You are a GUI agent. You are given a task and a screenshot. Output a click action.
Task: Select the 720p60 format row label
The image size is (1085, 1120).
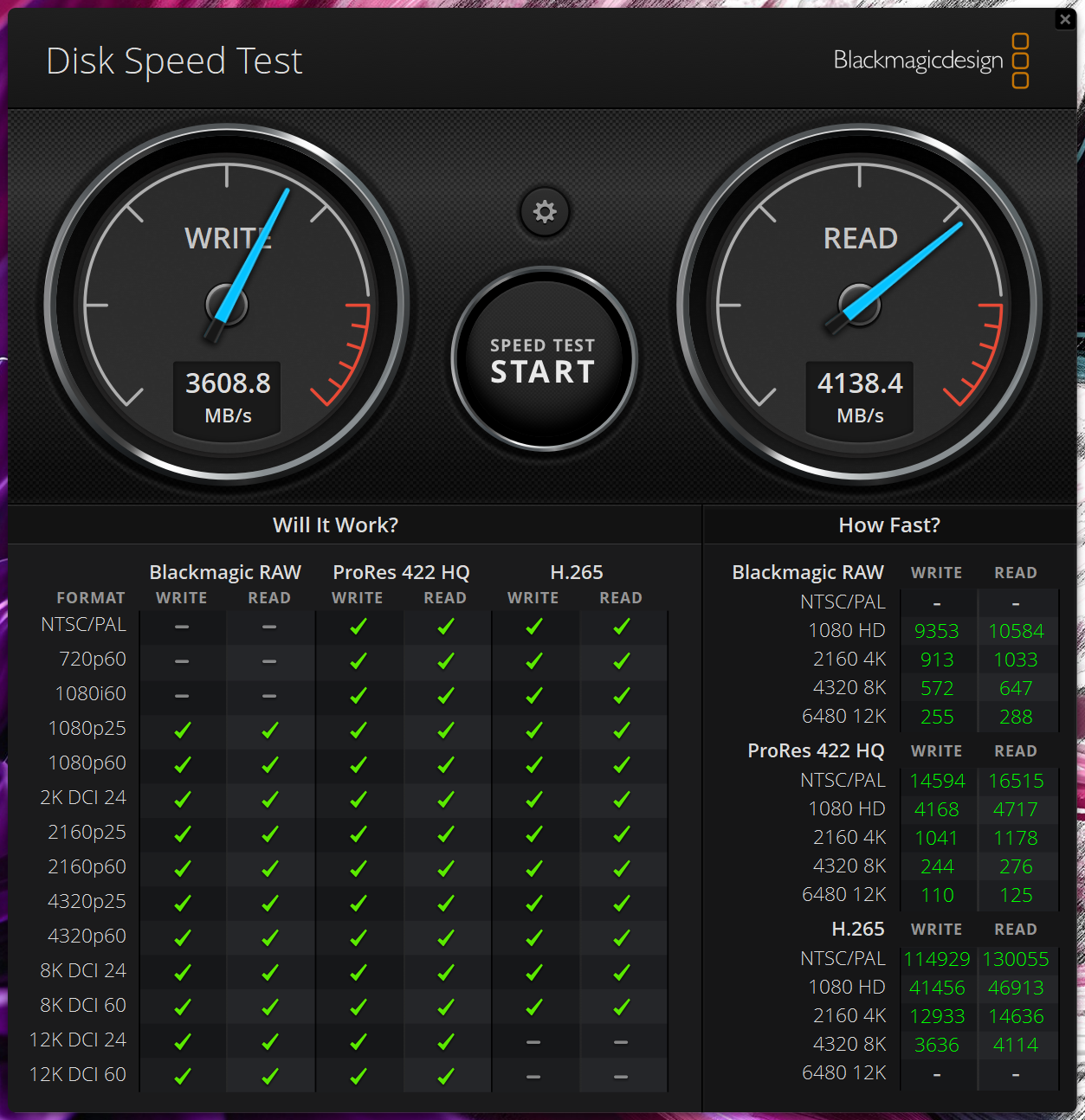[93, 659]
